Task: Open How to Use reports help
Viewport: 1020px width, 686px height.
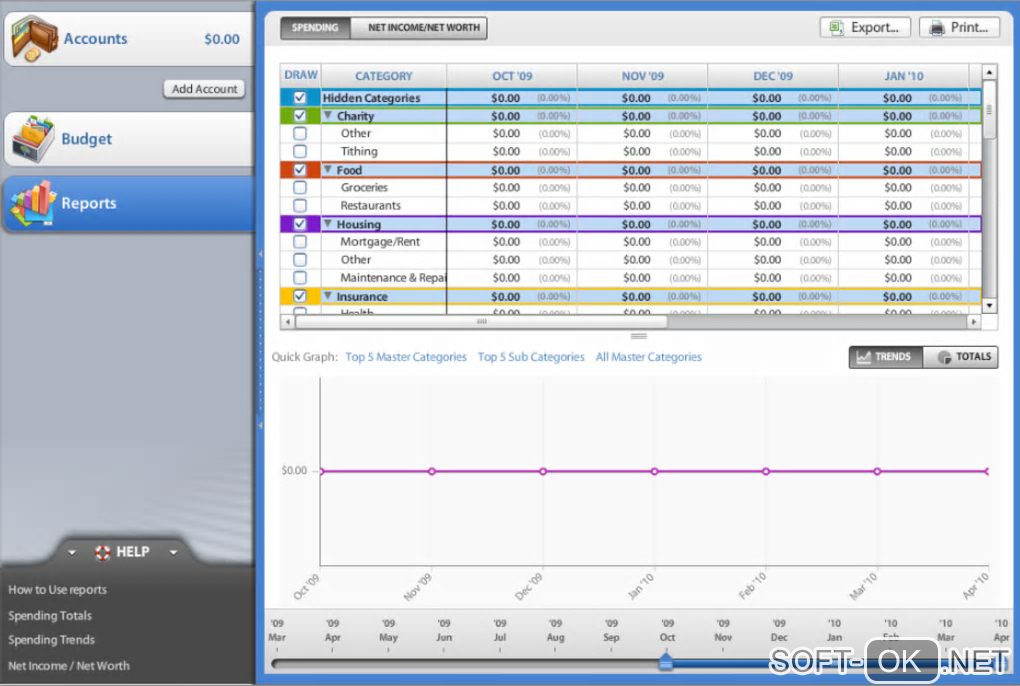Action: (57, 590)
